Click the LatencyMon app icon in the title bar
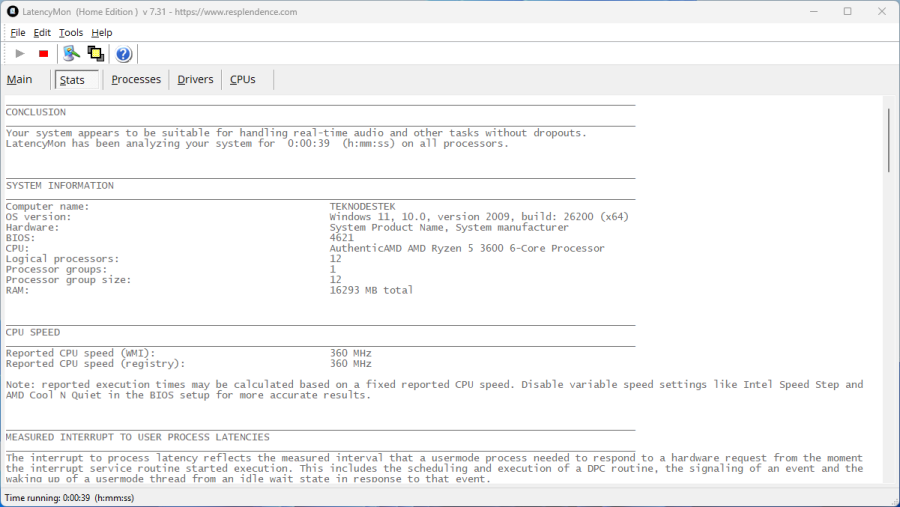This screenshot has width=900, height=507. (12, 11)
